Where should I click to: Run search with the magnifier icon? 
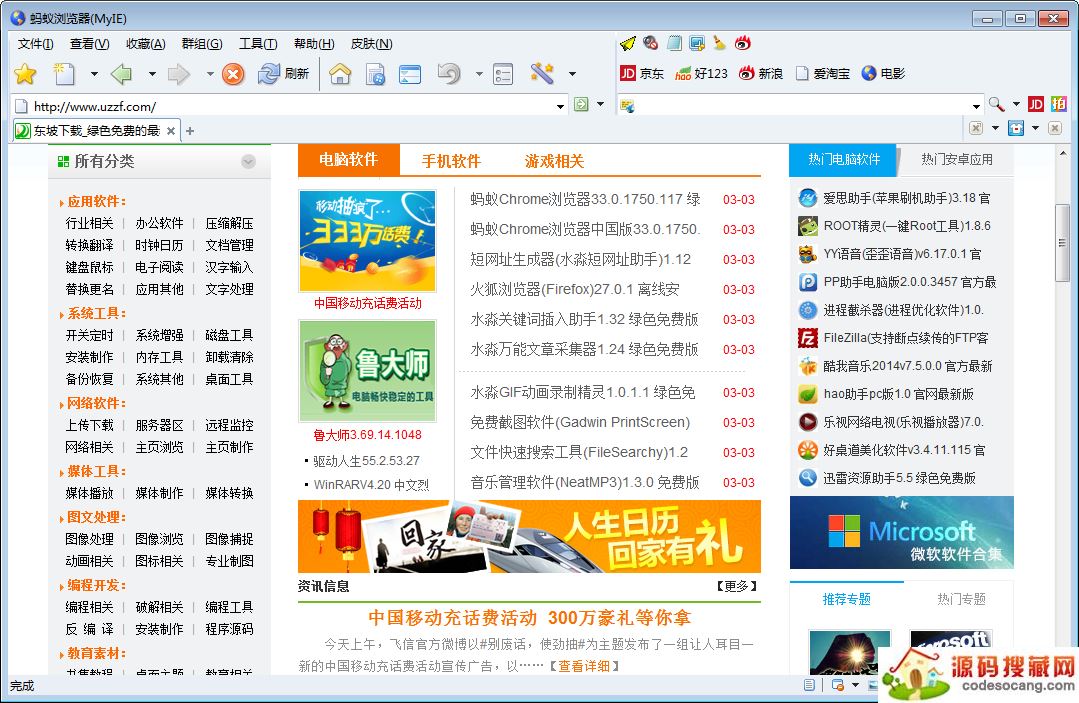[x=996, y=105]
